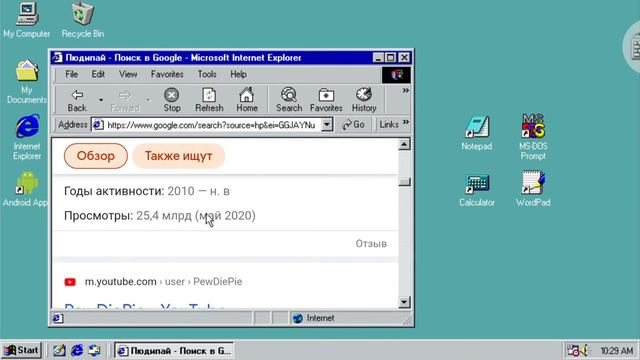Open the Back history dropdown arrow
640x360 pixels.
[101, 100]
